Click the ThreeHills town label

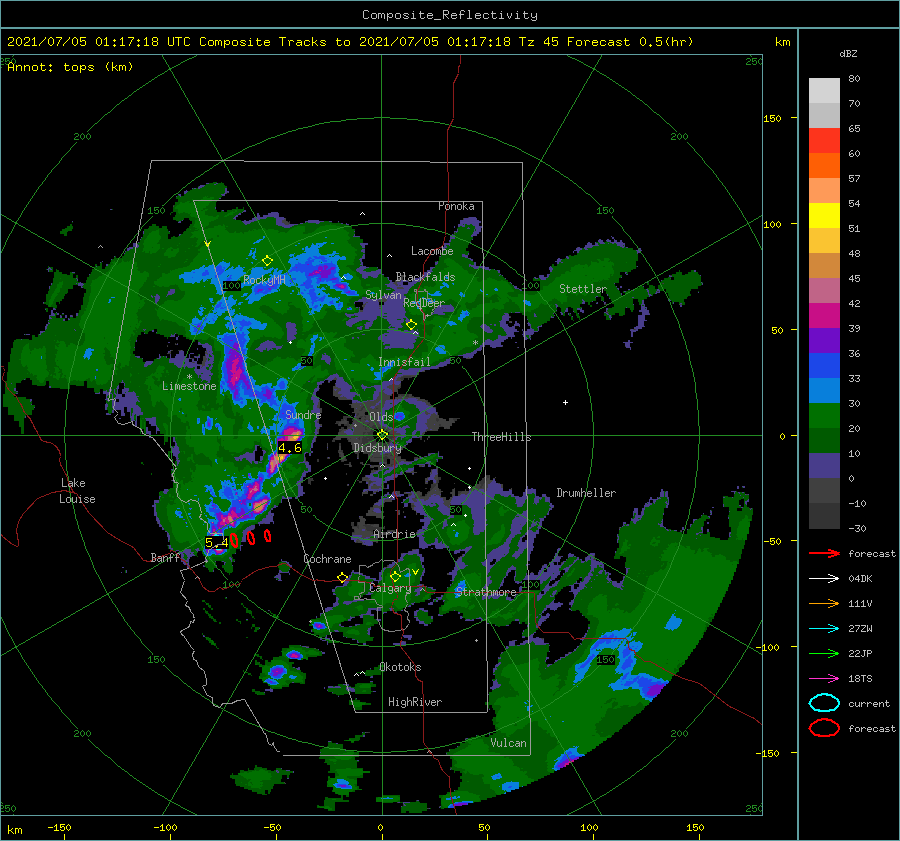click(501, 437)
